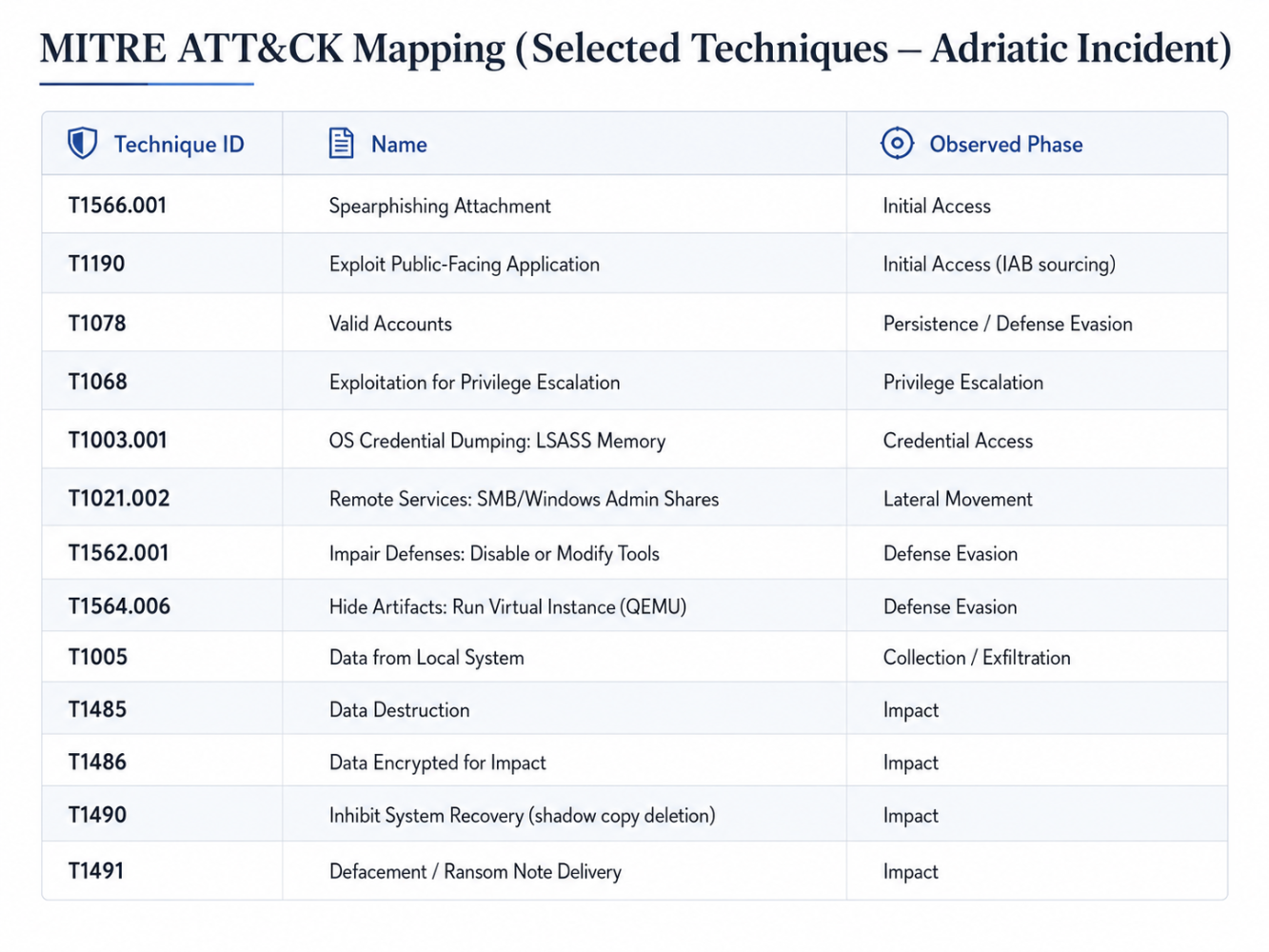The image size is (1269, 952).
Task: Click Defacement / Ransom Note Delivery
Action: tap(475, 872)
